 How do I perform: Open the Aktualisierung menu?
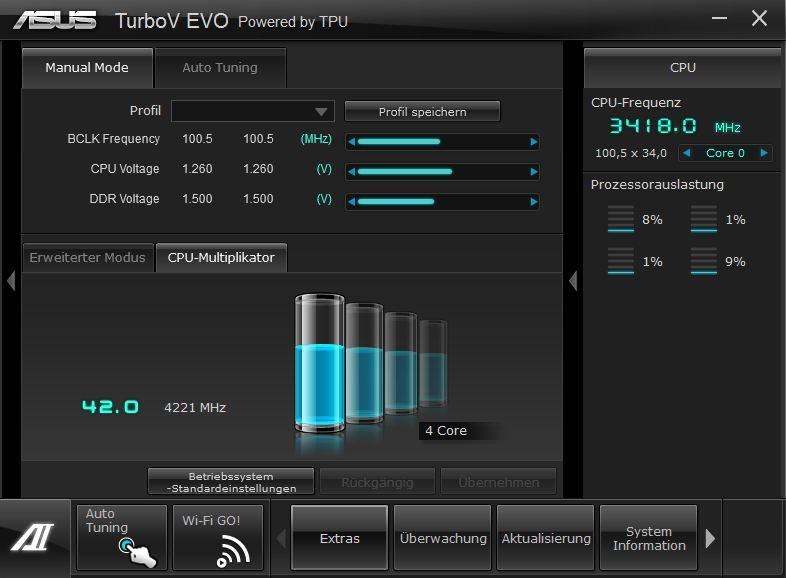click(546, 538)
